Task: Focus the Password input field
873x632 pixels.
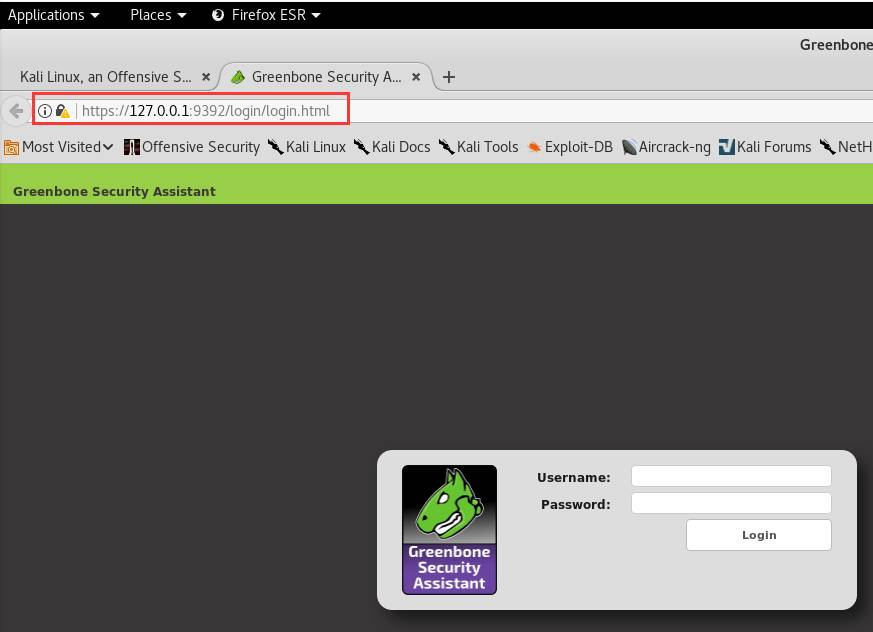Action: 731,503
